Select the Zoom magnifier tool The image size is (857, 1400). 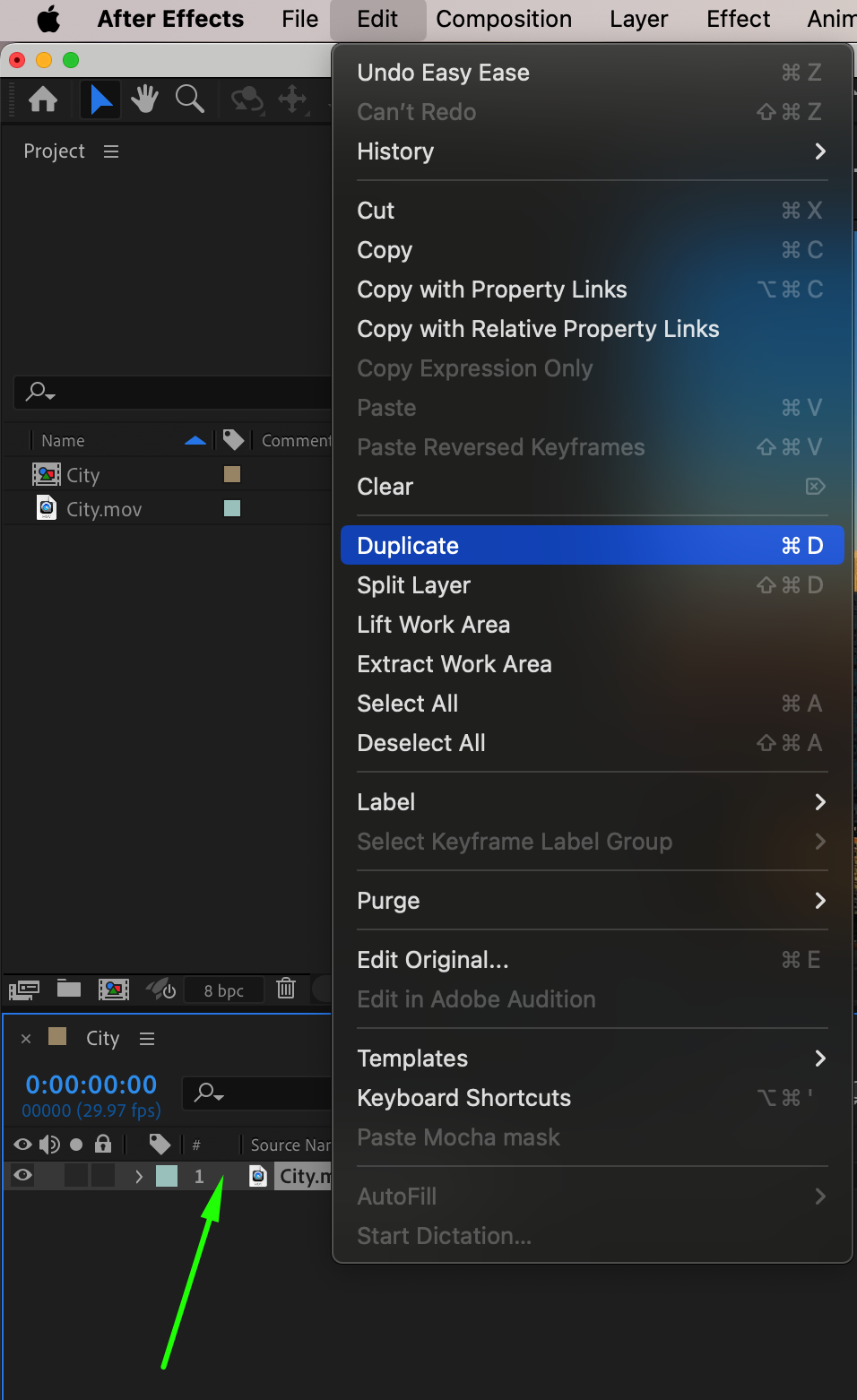tap(189, 99)
